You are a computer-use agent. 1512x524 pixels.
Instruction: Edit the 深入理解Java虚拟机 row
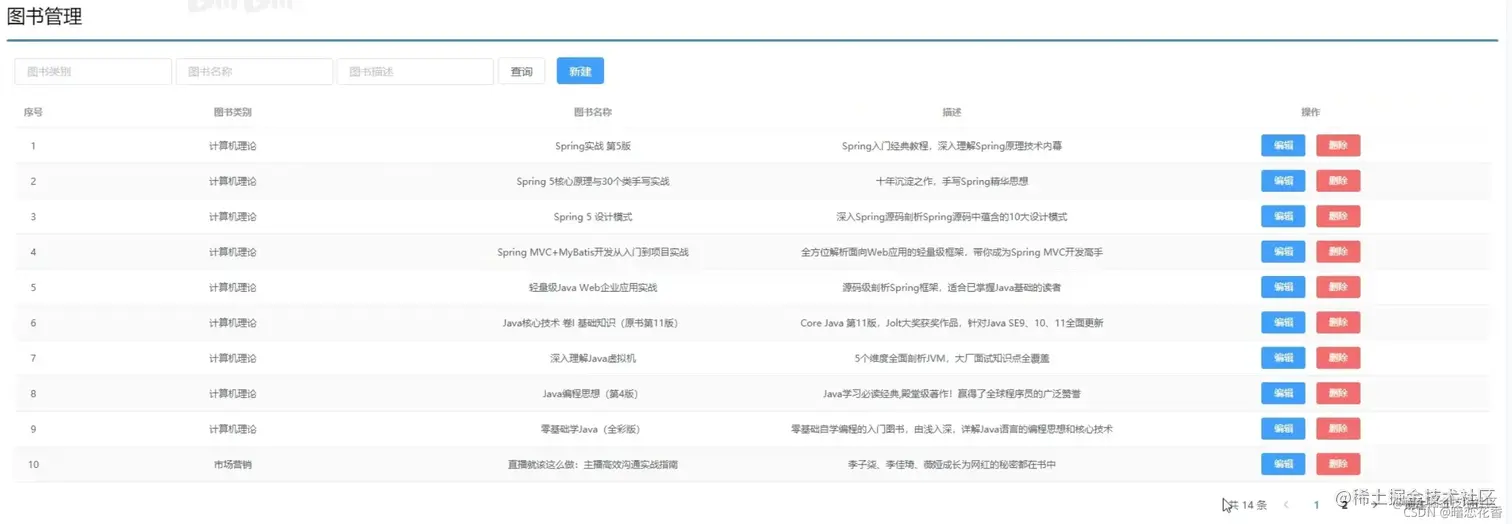tap(1283, 358)
